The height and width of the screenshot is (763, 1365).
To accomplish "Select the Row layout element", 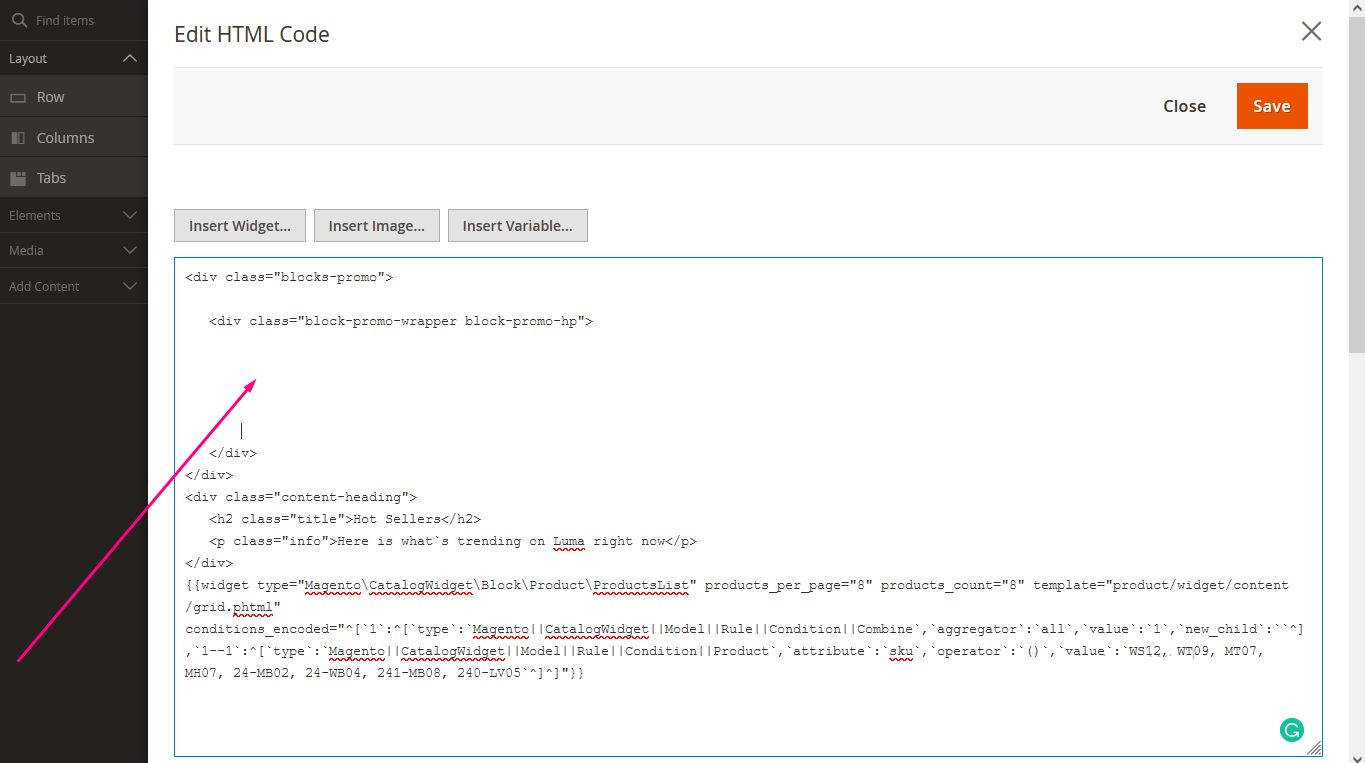I will 48,96.
